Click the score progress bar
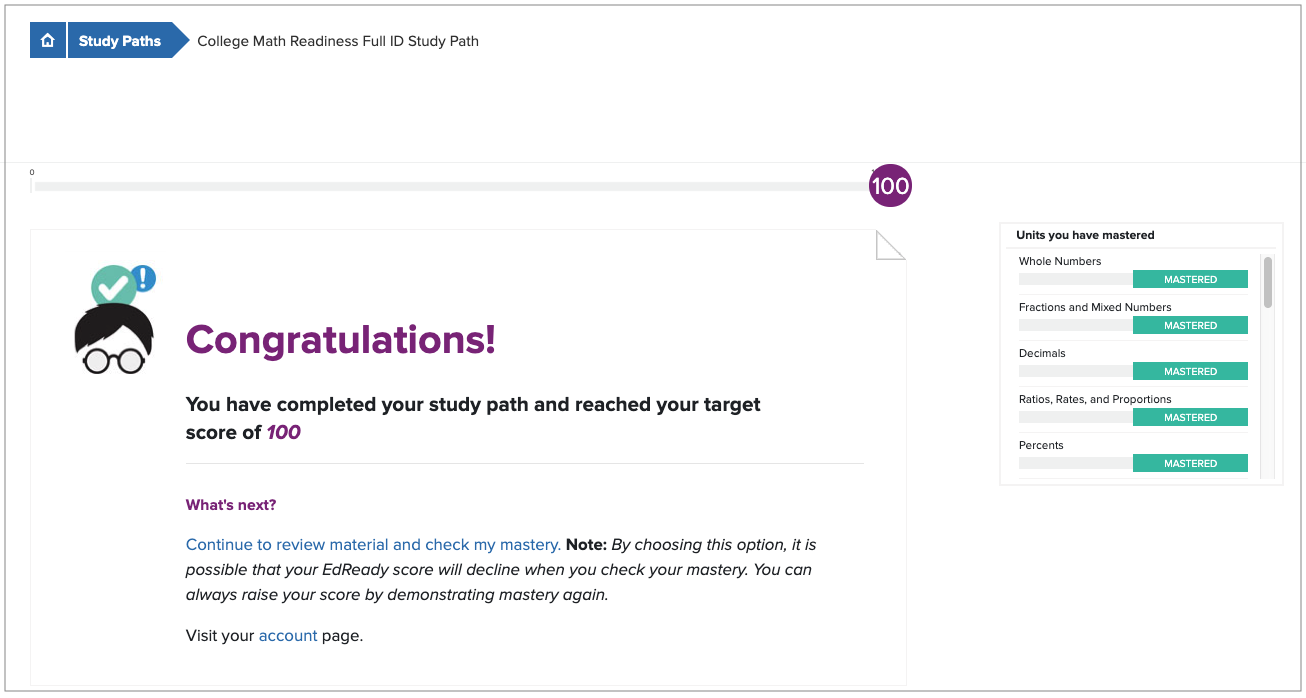 click(452, 187)
